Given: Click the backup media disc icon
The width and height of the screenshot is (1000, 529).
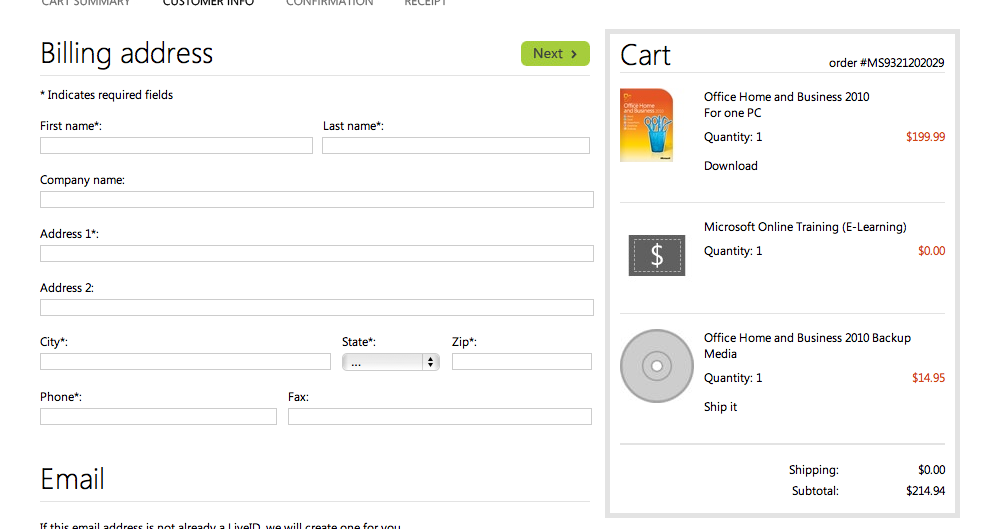Looking at the screenshot, I should [x=657, y=366].
